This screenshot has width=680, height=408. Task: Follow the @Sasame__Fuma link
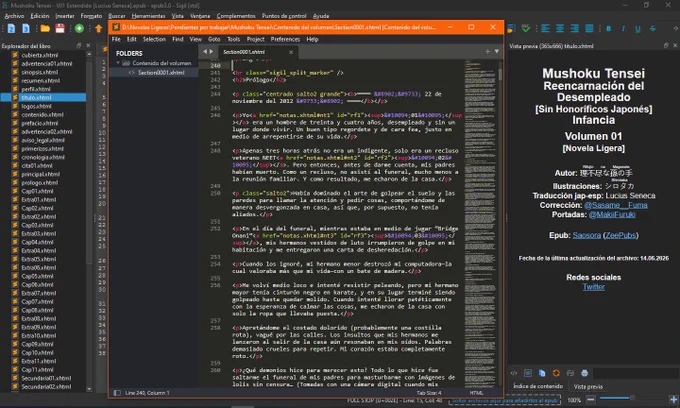tap(615, 205)
